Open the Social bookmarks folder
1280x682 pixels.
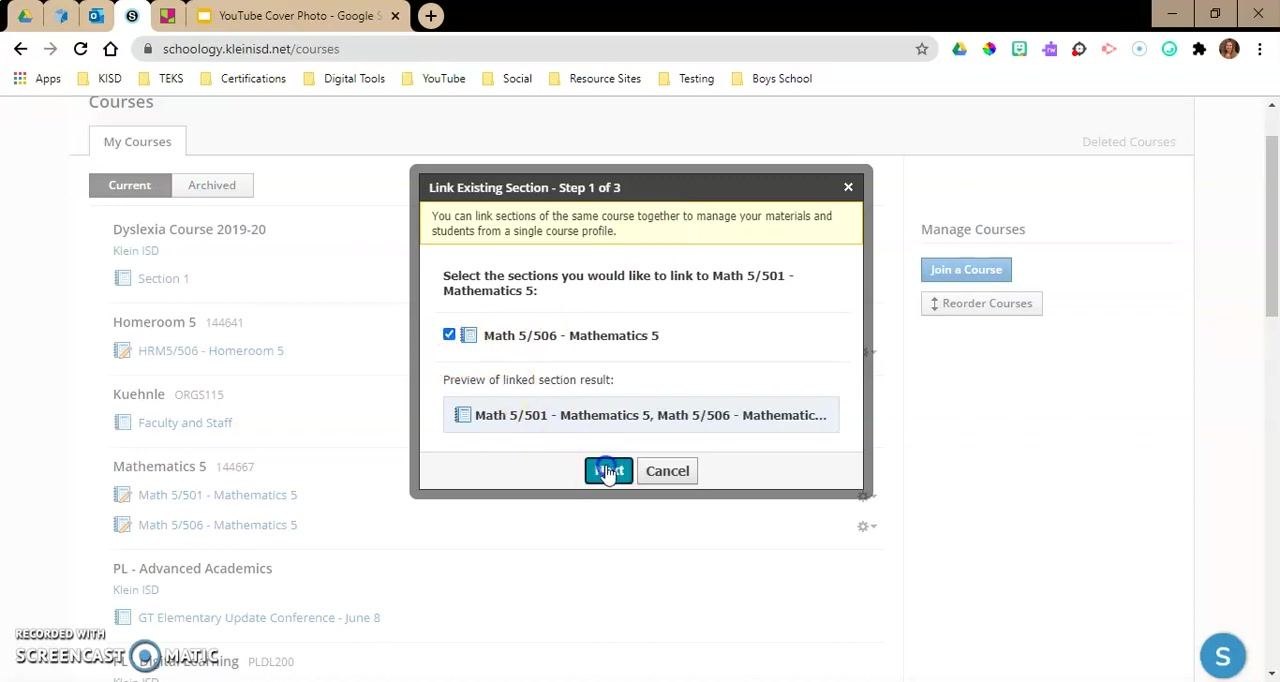coord(506,78)
